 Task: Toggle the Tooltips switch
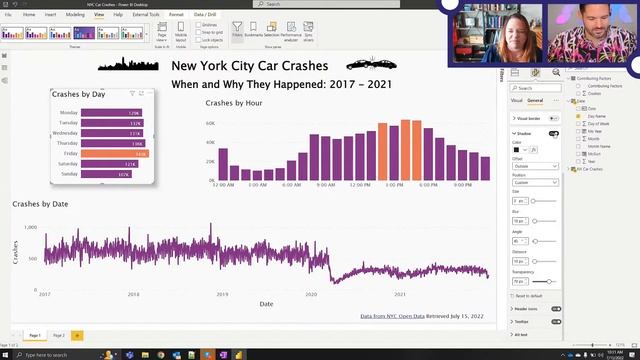[556, 322]
